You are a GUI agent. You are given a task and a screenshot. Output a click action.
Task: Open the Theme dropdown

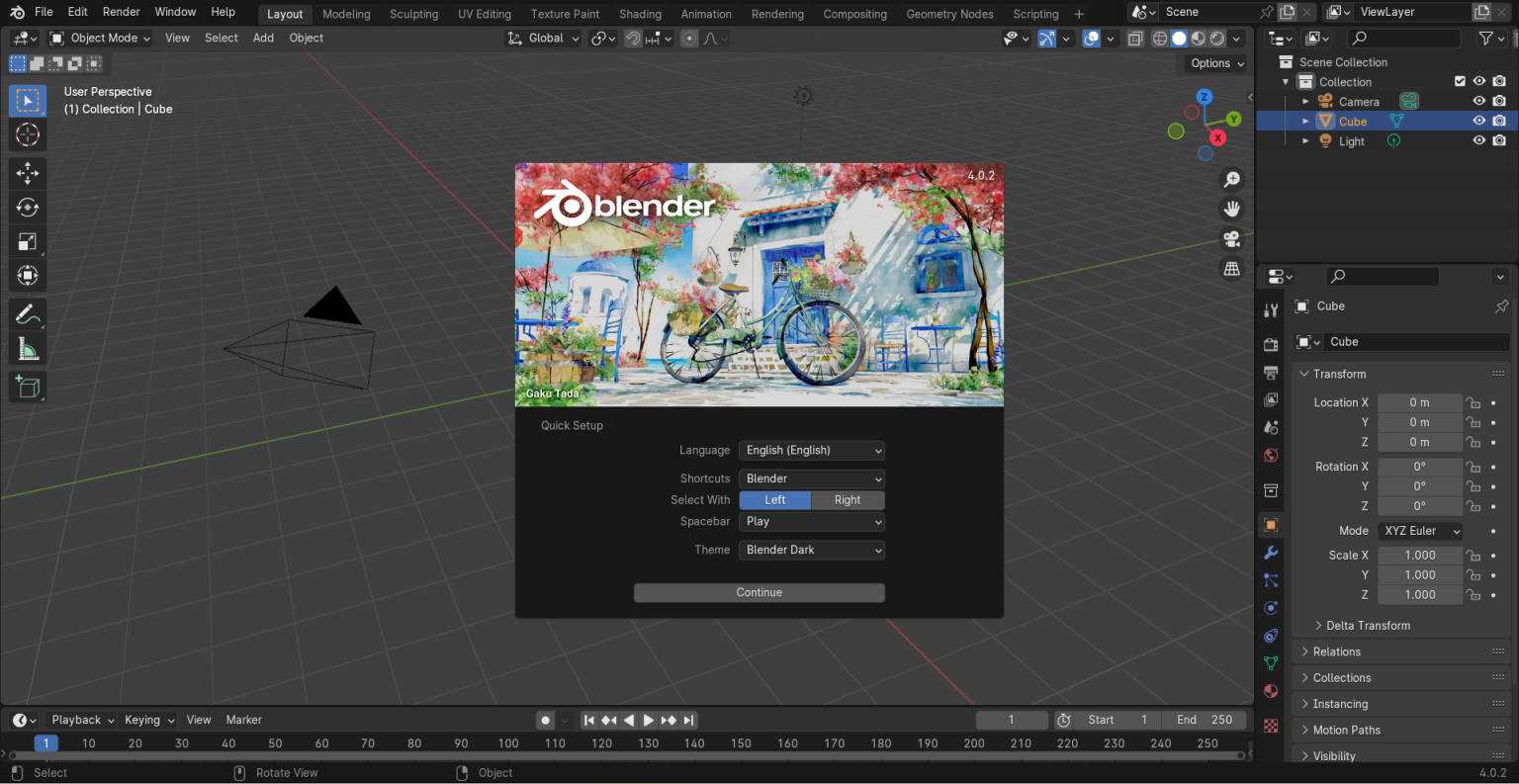pyautogui.click(x=811, y=550)
